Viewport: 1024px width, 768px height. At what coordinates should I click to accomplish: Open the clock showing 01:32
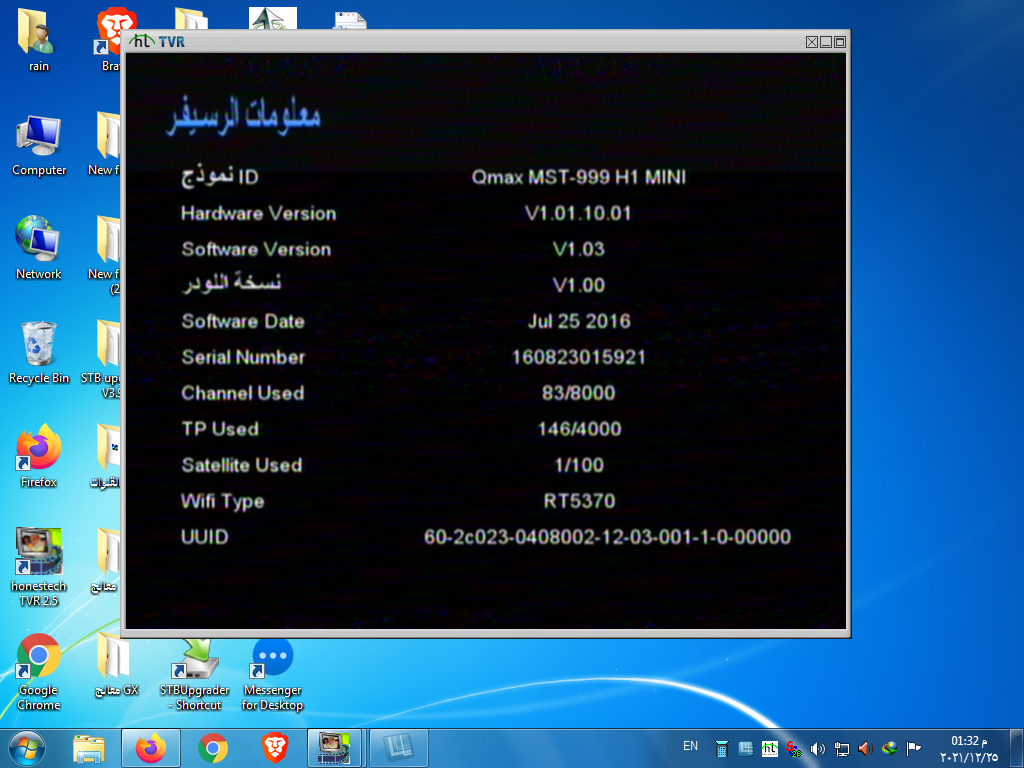pos(969,748)
